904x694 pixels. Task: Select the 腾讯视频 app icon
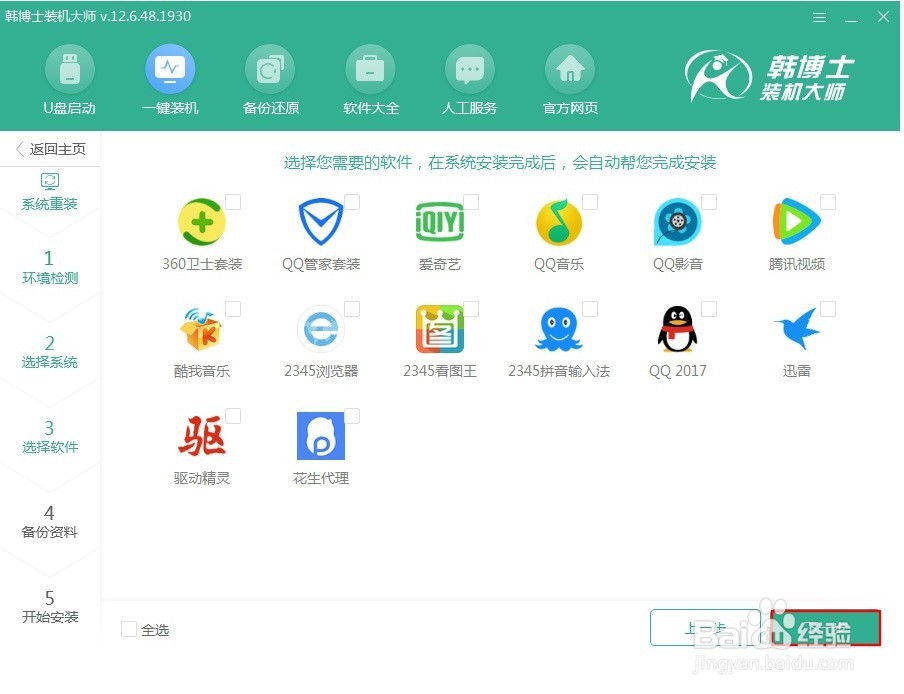coord(797,222)
